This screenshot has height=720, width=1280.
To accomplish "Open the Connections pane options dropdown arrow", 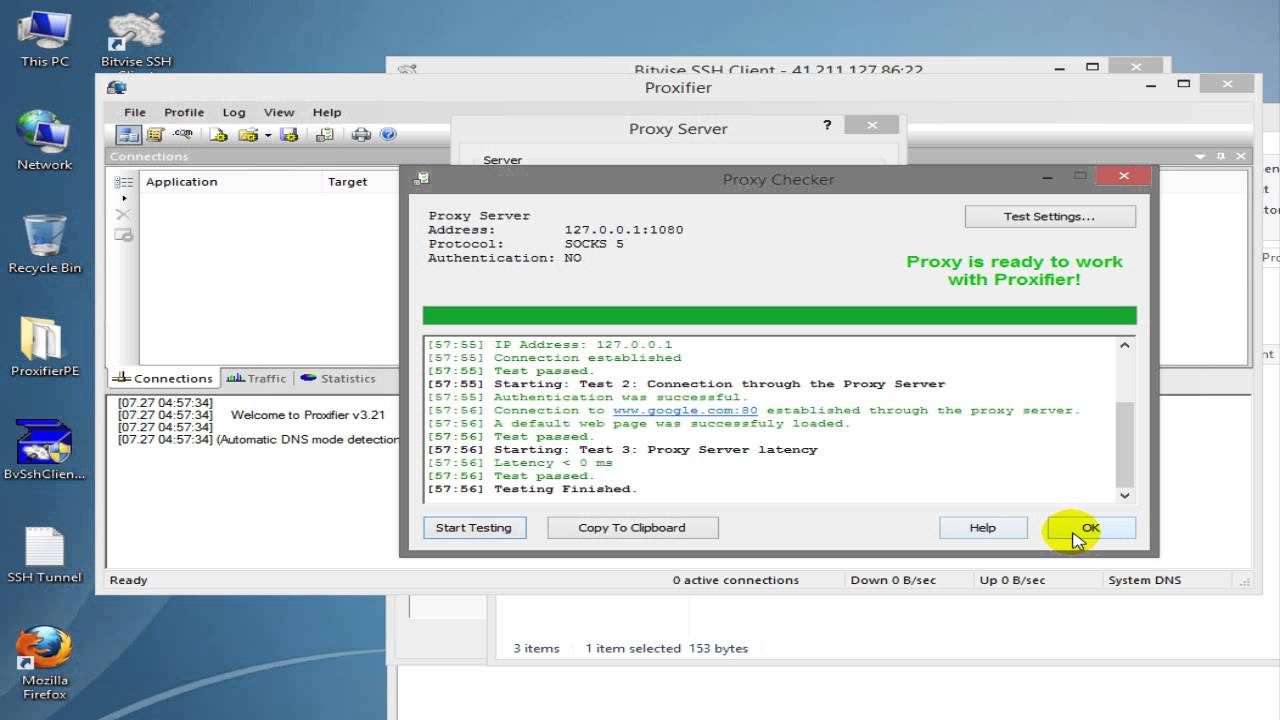I will 1201,157.
